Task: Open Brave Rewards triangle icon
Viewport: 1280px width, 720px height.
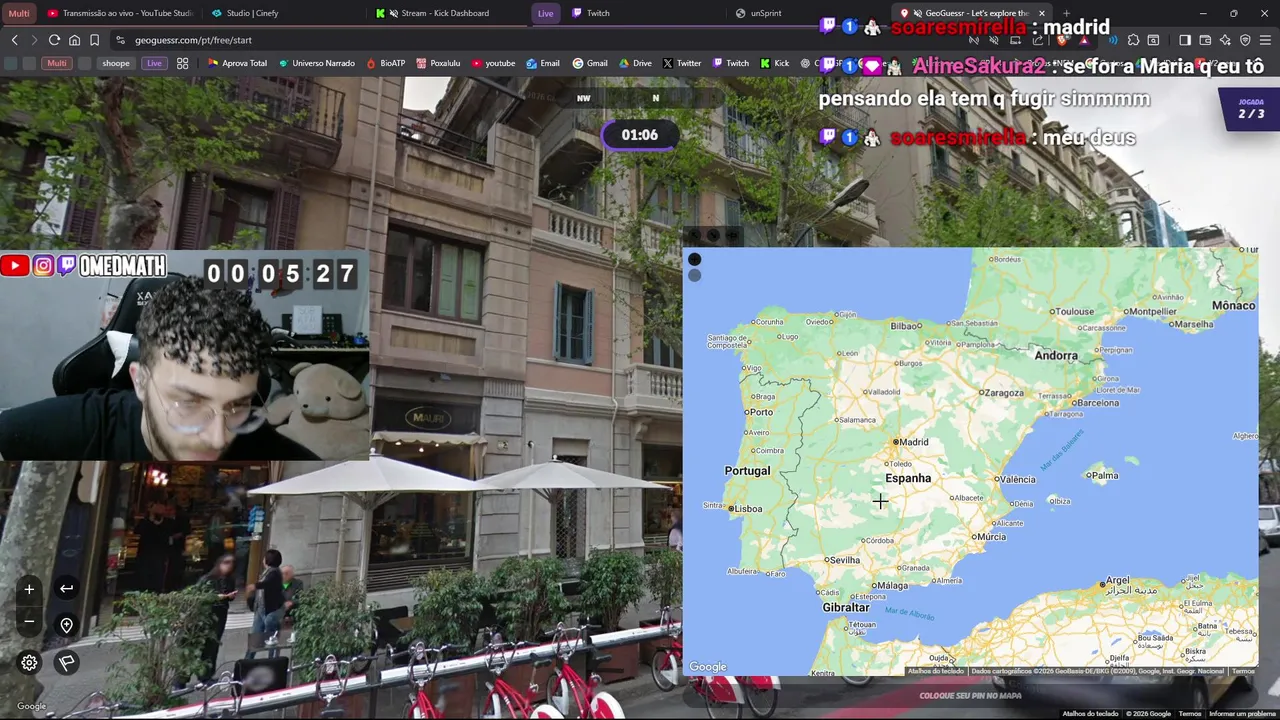Action: point(1084,40)
